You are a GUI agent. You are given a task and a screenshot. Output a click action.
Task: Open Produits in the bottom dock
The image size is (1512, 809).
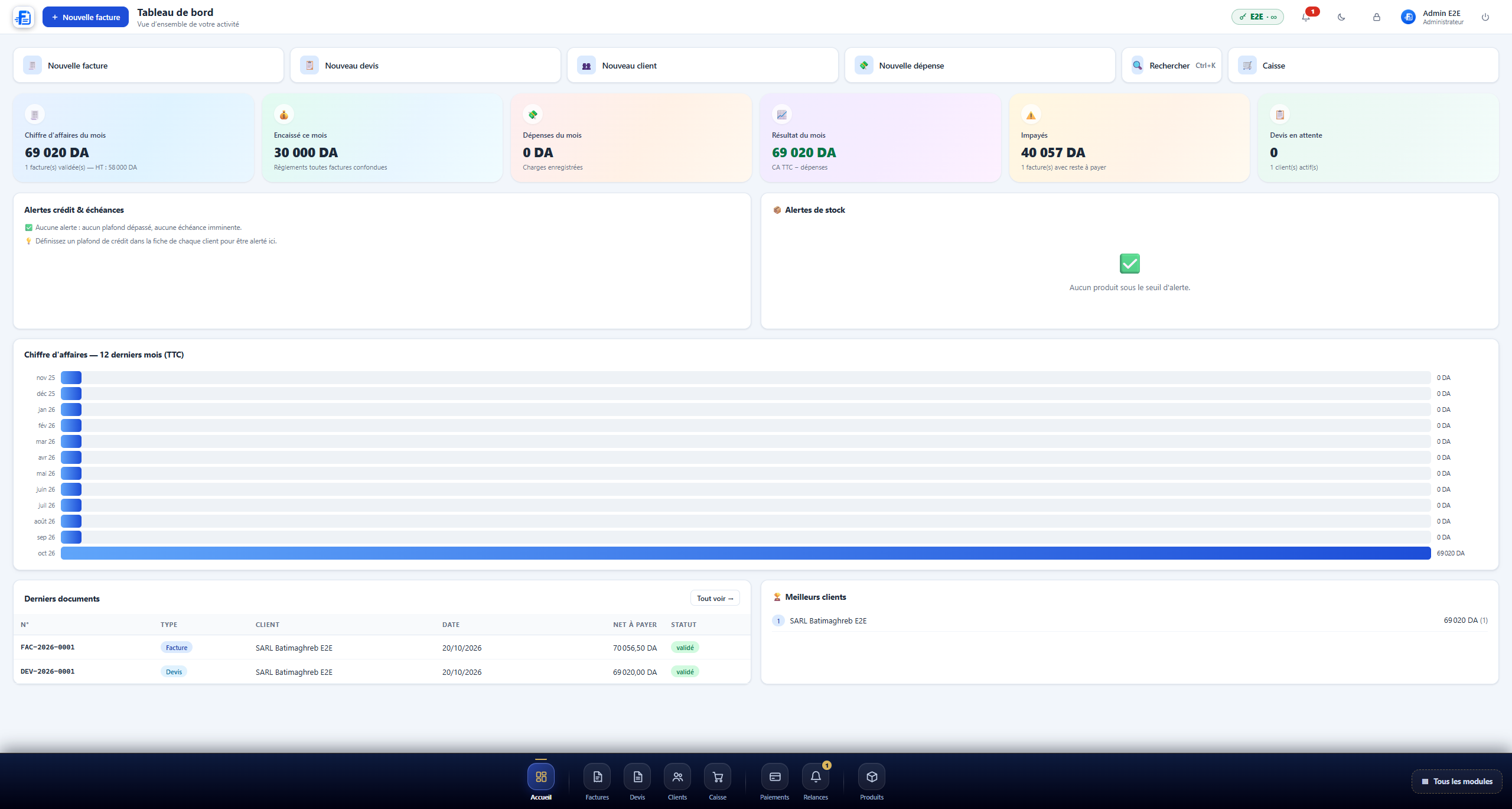pos(872,782)
